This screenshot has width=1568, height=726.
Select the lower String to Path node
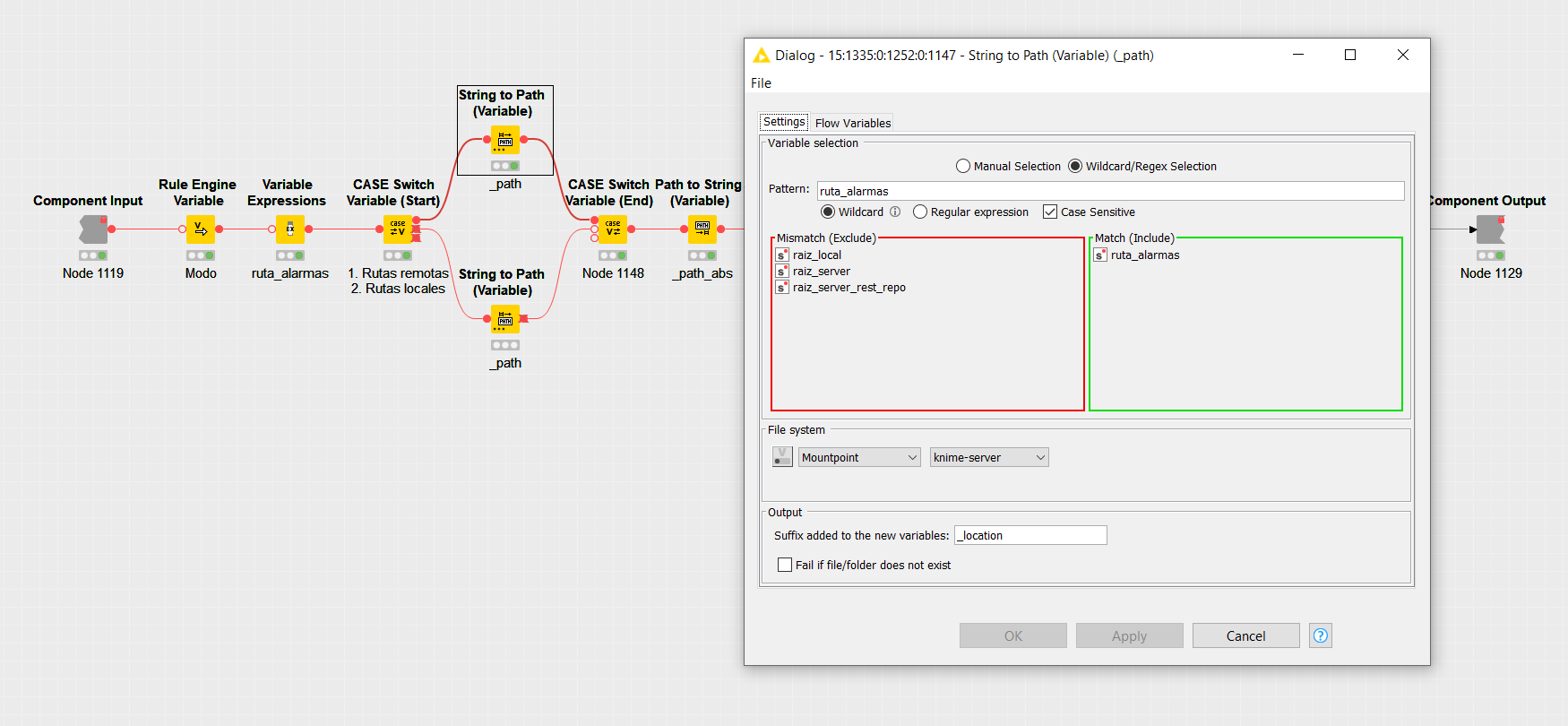pyautogui.click(x=504, y=319)
